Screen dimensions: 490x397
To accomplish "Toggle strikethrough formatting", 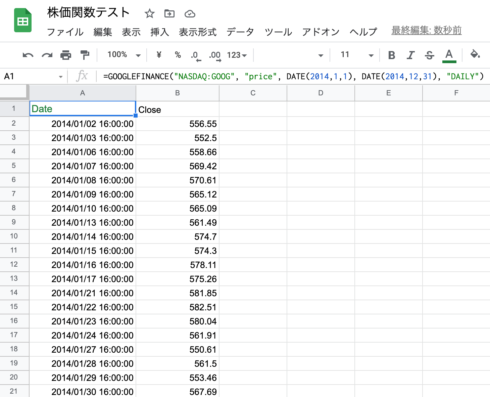I will pyautogui.click(x=429, y=55).
